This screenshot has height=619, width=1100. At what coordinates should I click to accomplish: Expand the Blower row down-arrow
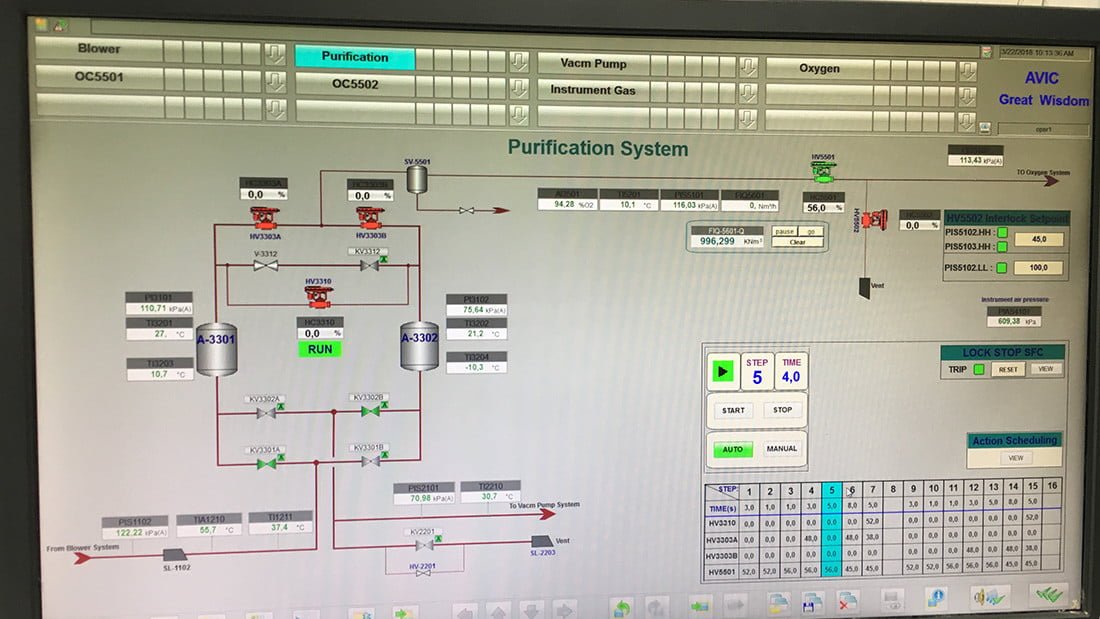click(275, 53)
